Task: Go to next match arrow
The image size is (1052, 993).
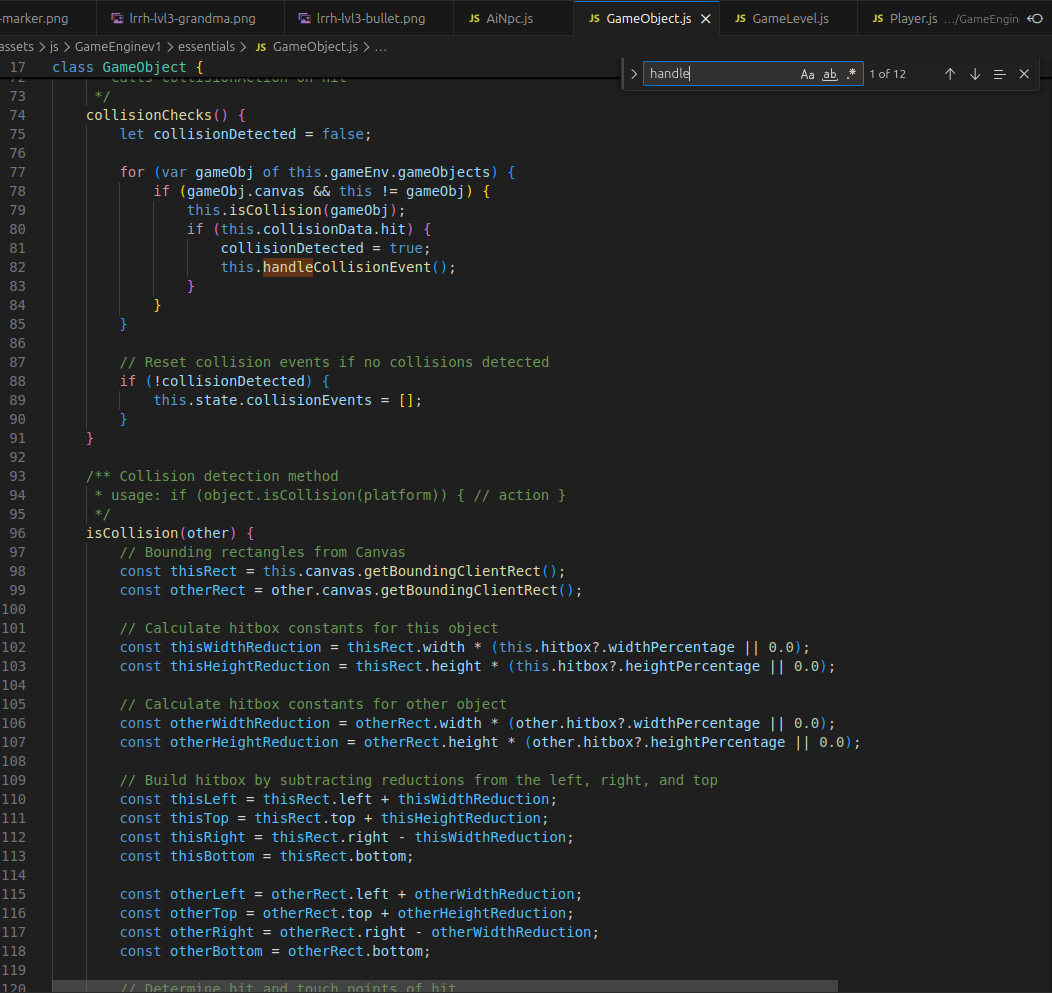Action: [x=975, y=74]
